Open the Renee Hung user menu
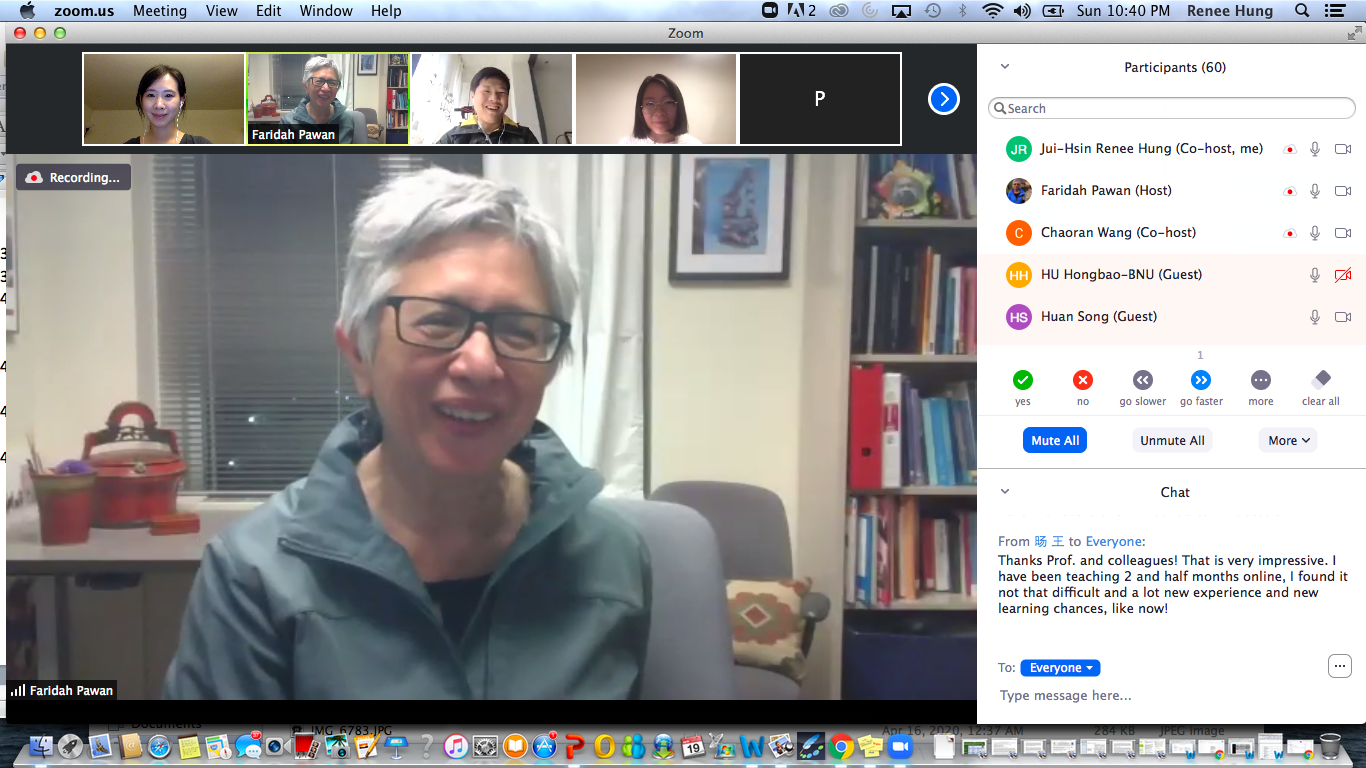The height and width of the screenshot is (768, 1366). [1230, 11]
